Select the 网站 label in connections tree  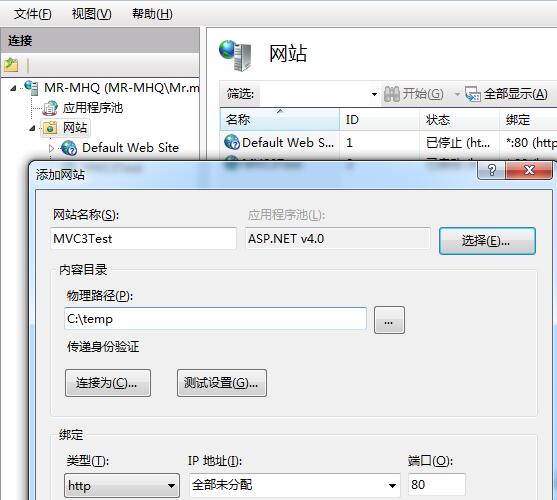(x=75, y=127)
